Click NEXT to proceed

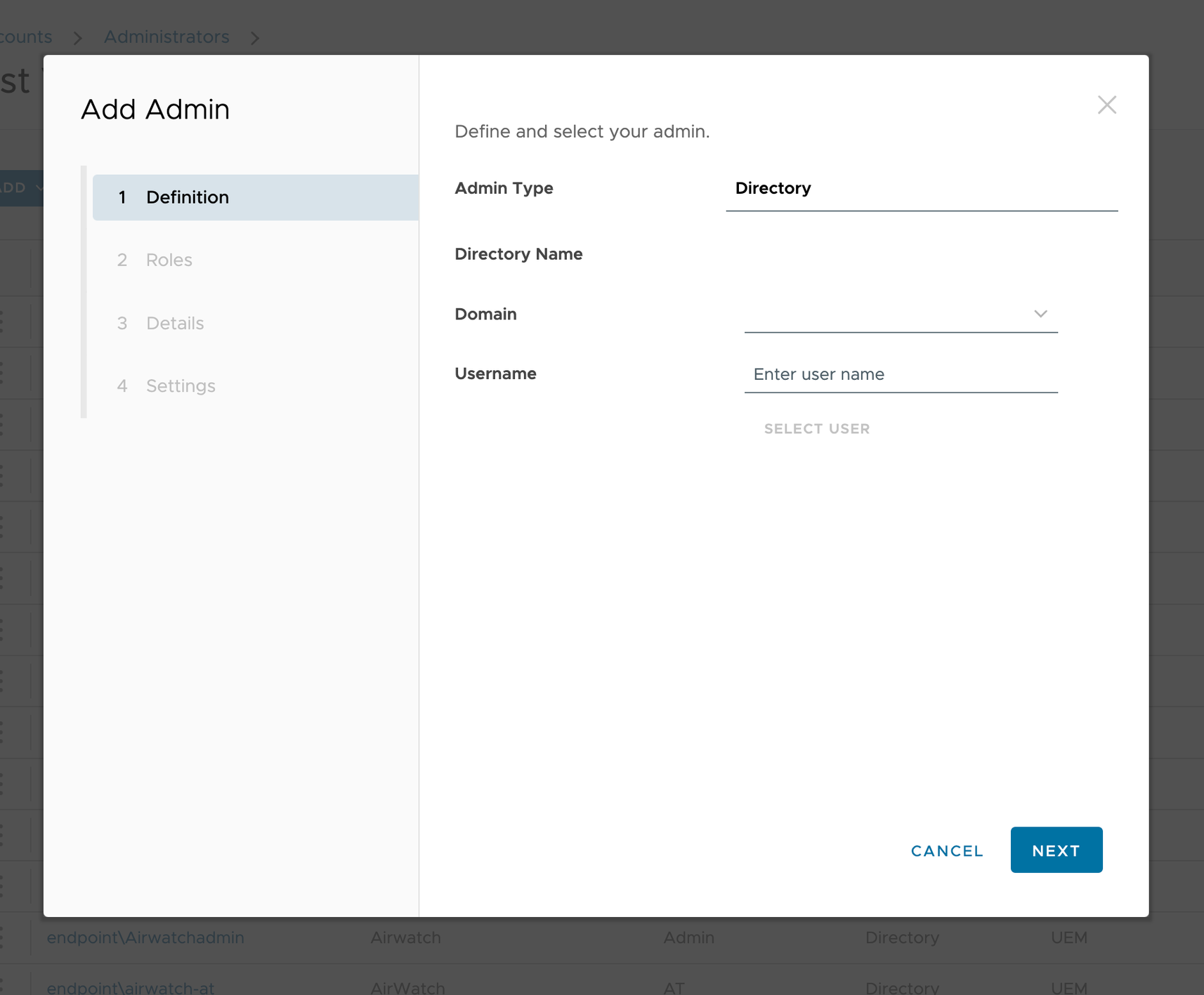(x=1056, y=850)
